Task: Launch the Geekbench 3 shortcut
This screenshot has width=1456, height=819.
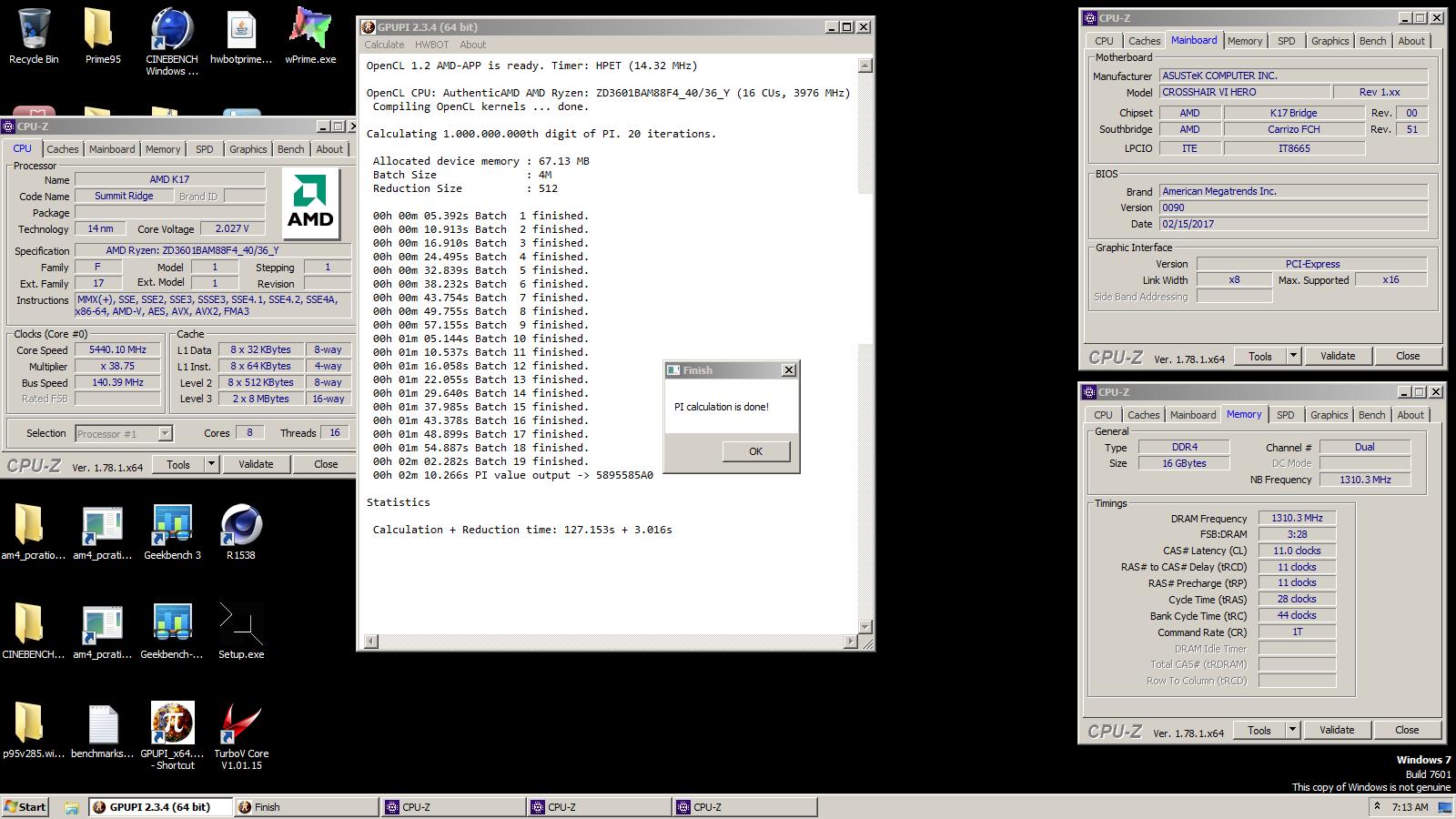Action: (x=172, y=526)
